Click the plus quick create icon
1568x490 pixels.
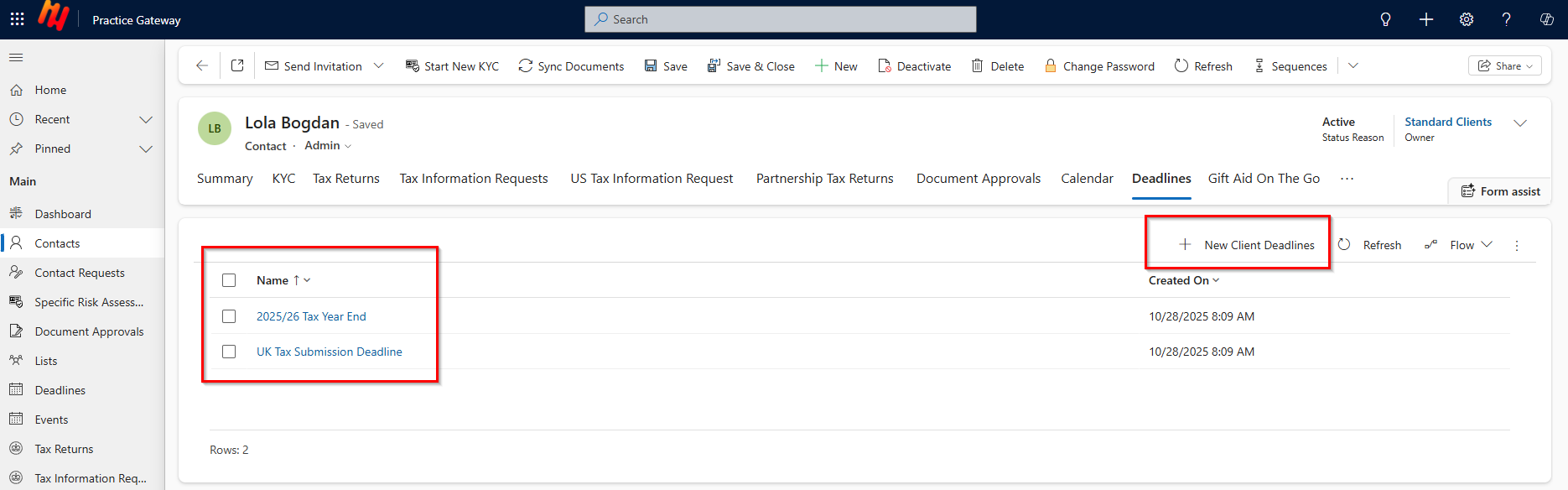coord(1425,19)
